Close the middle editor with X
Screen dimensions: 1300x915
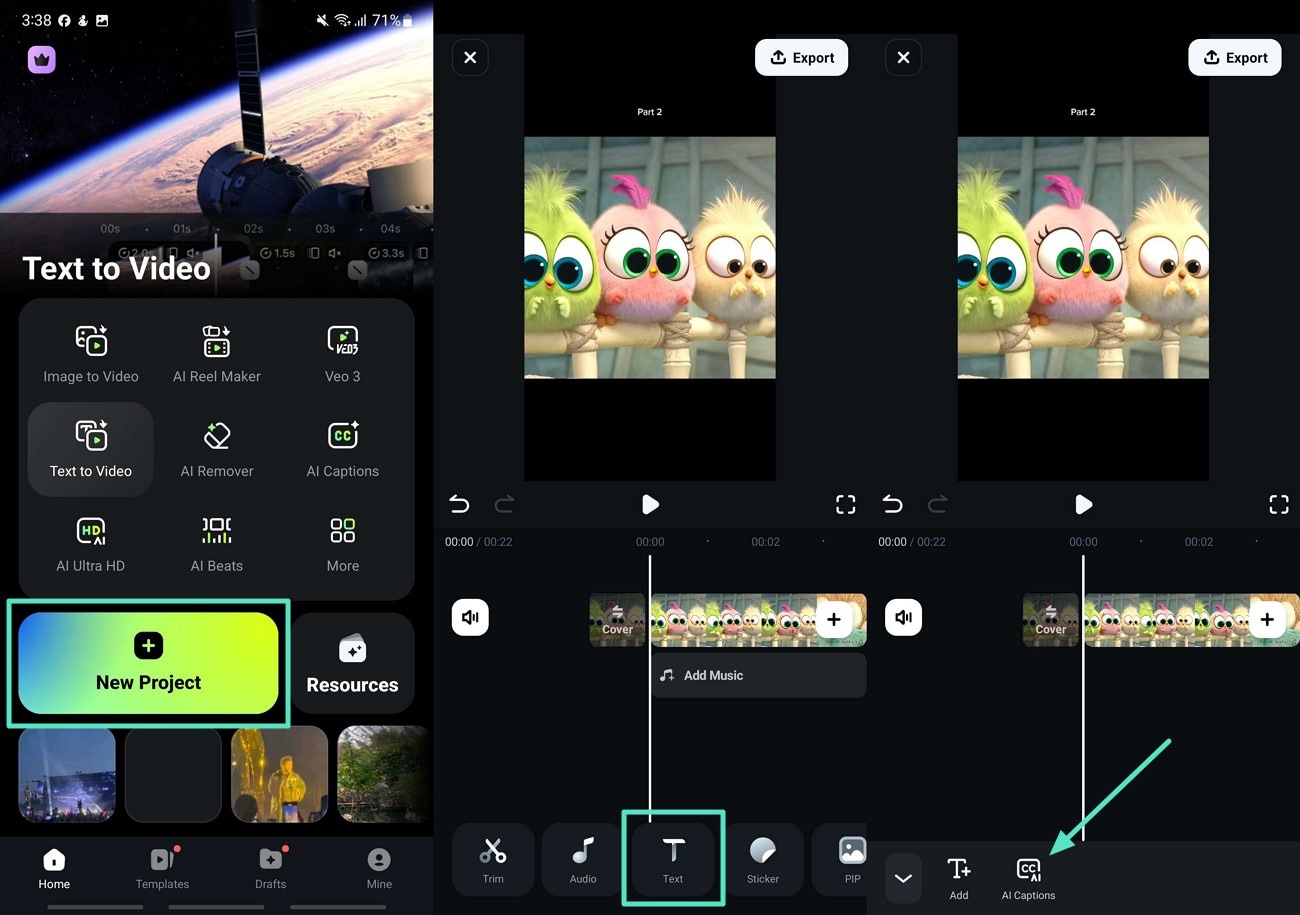click(470, 58)
